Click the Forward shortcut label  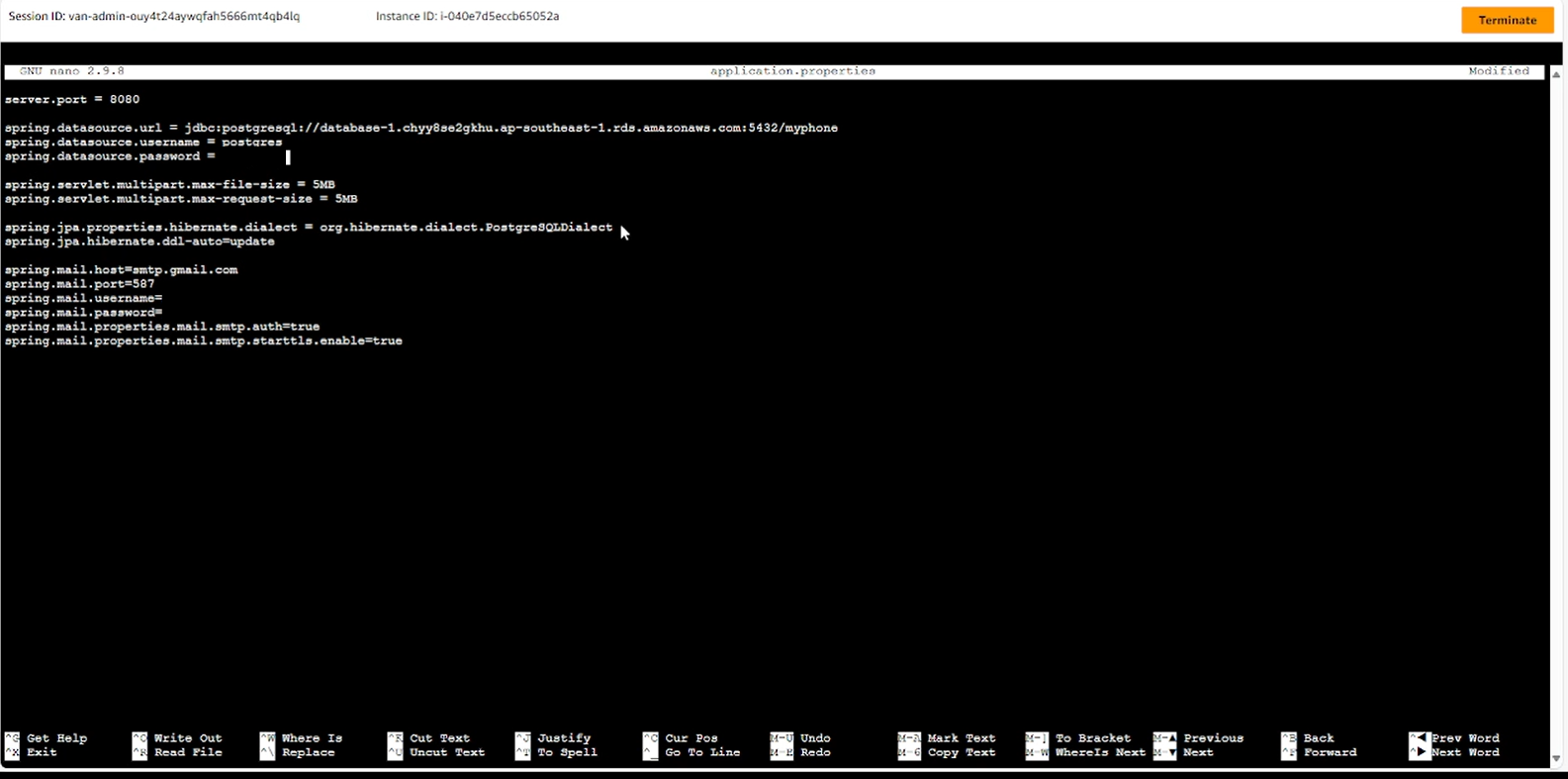[x=1331, y=752]
